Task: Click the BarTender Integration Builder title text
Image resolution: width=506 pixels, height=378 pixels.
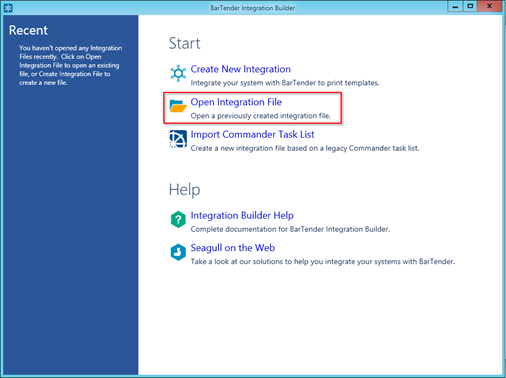Action: pos(253,8)
